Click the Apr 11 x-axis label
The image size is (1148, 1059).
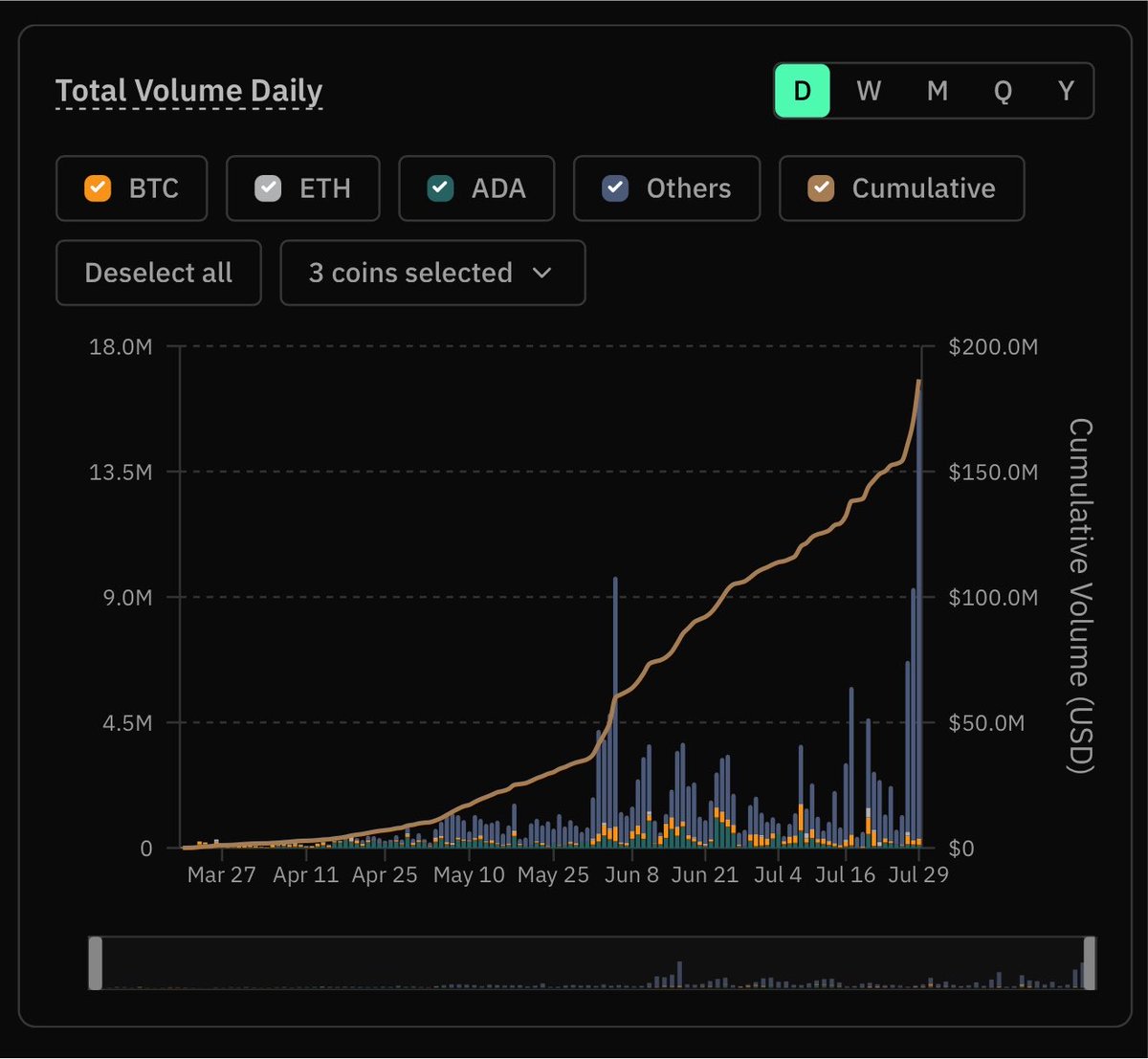click(x=306, y=874)
